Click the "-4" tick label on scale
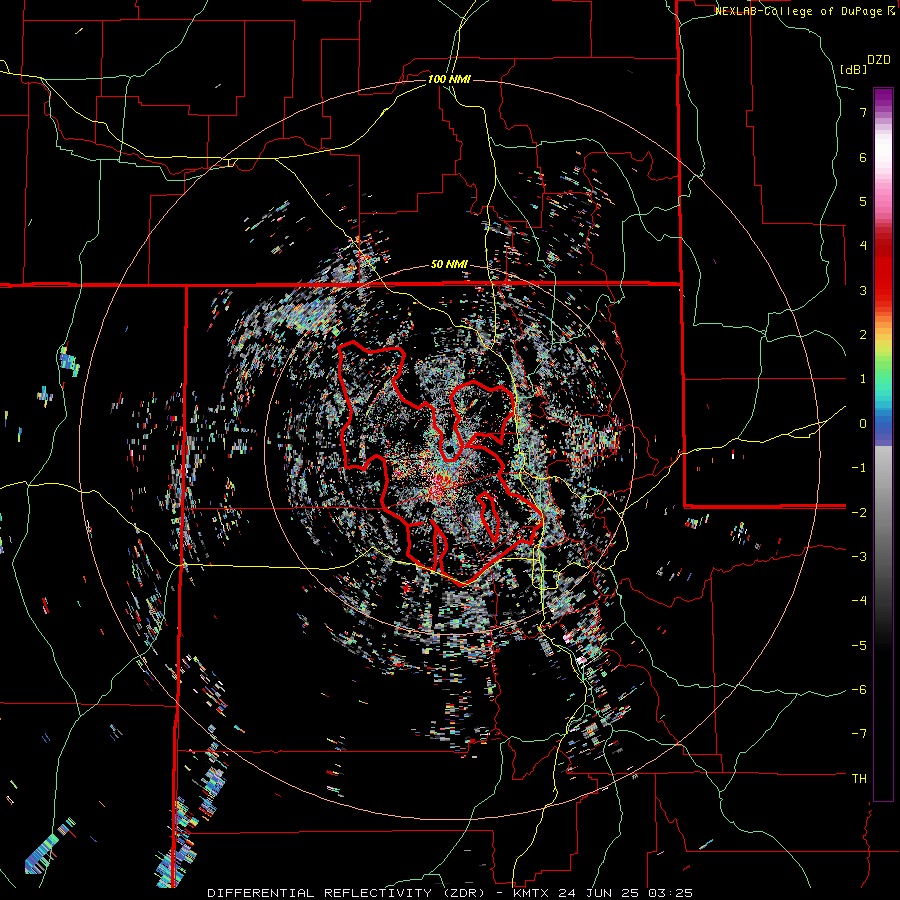The height and width of the screenshot is (900, 900). tap(859, 601)
